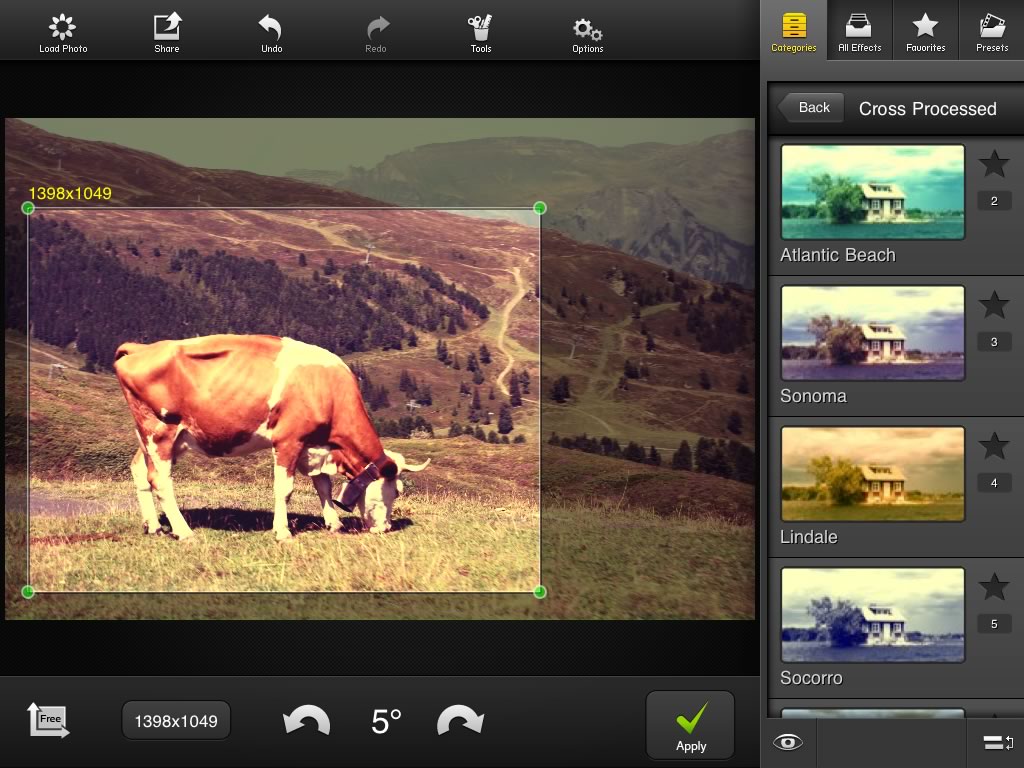The image size is (1024, 768).
Task: Apply the Atlantic Beach effect thumbnail
Action: [x=872, y=191]
